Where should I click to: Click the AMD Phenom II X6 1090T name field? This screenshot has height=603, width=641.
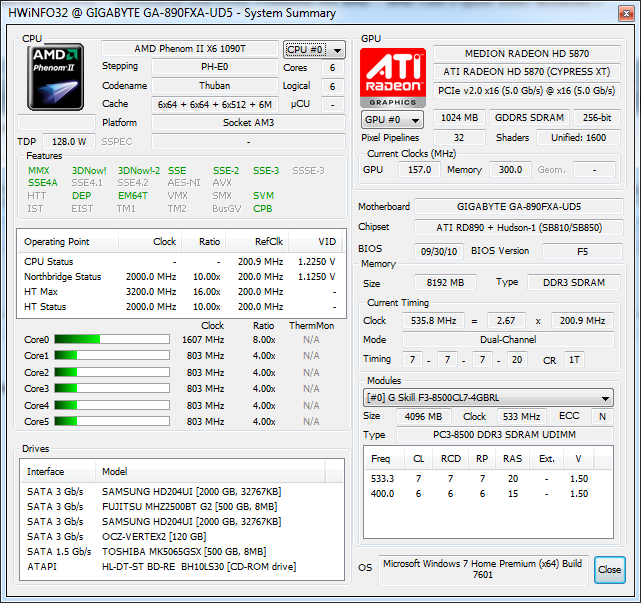pyautogui.click(x=190, y=49)
